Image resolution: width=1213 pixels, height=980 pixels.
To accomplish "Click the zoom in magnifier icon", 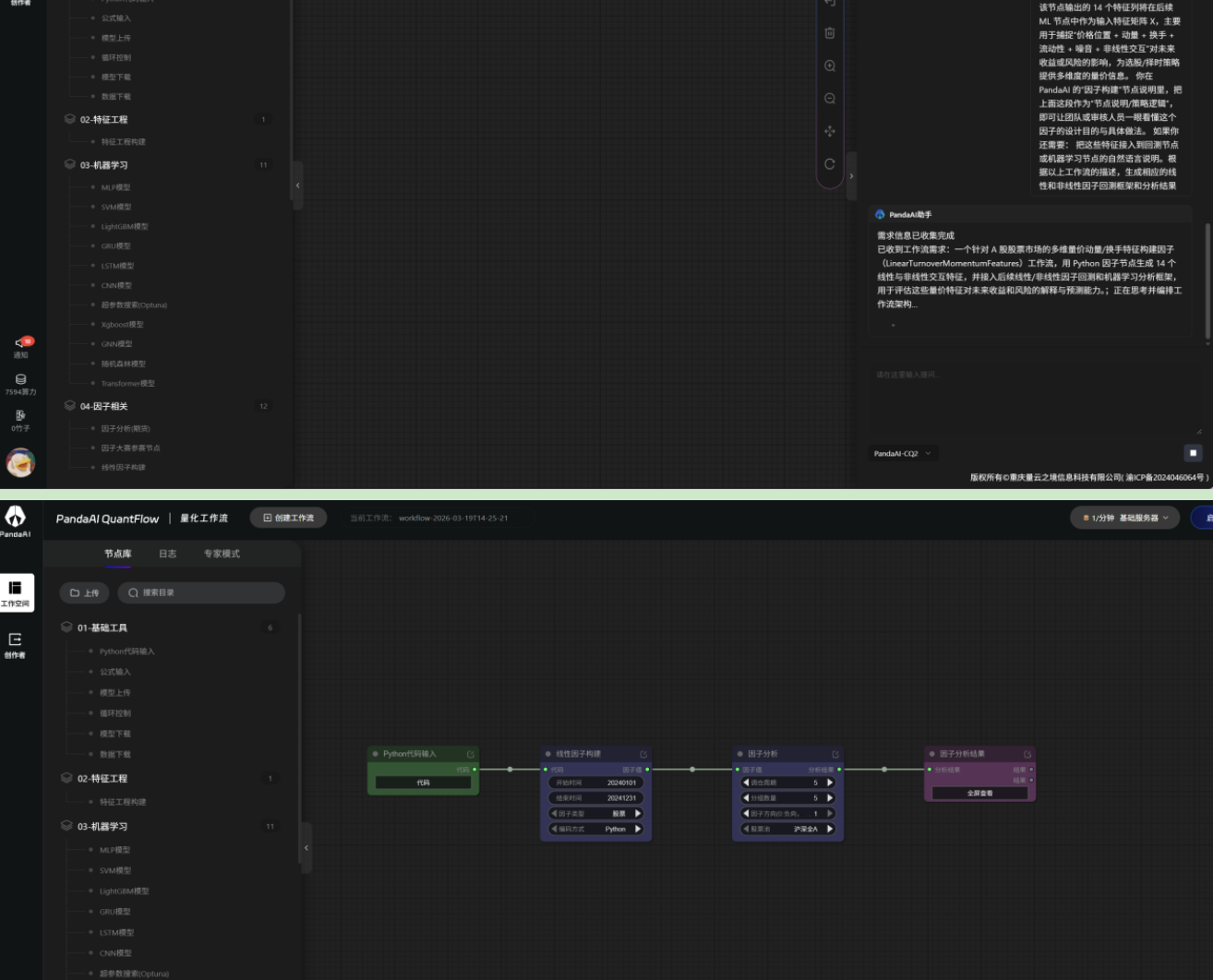I will pyautogui.click(x=829, y=66).
